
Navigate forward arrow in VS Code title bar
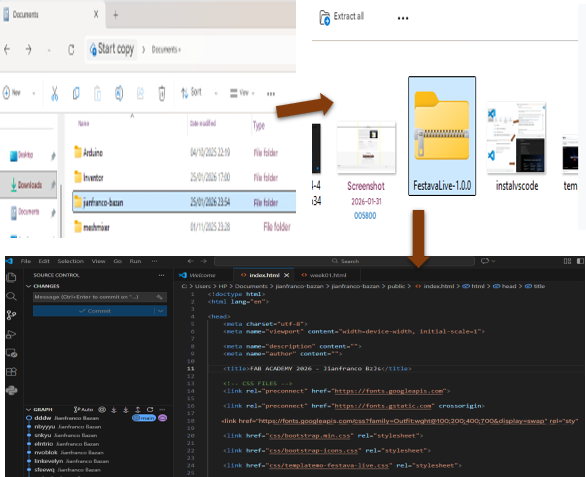point(204,261)
